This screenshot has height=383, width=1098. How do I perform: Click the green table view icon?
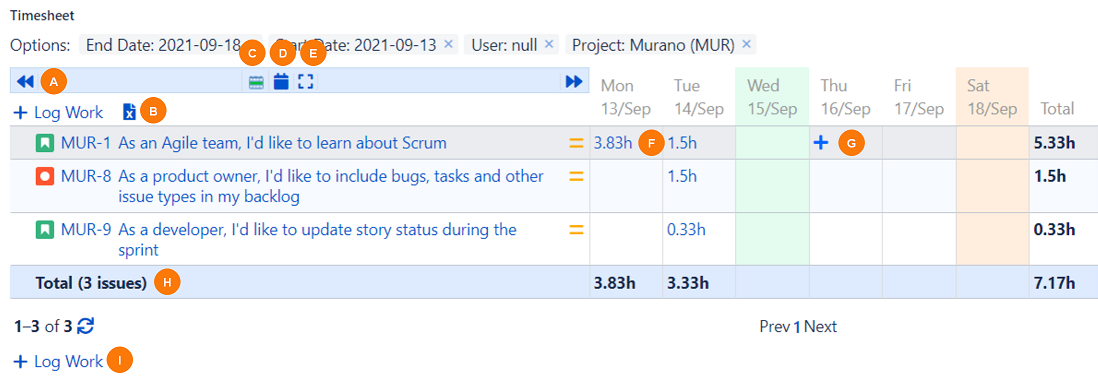[257, 83]
